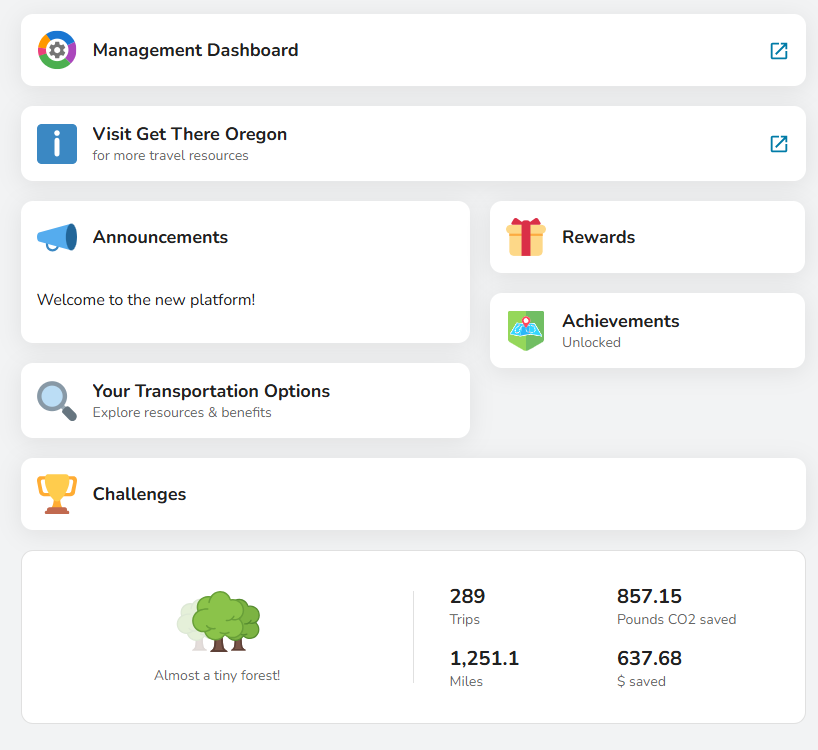Click the blue info icon
Image resolution: width=818 pixels, height=750 pixels.
(x=57, y=144)
